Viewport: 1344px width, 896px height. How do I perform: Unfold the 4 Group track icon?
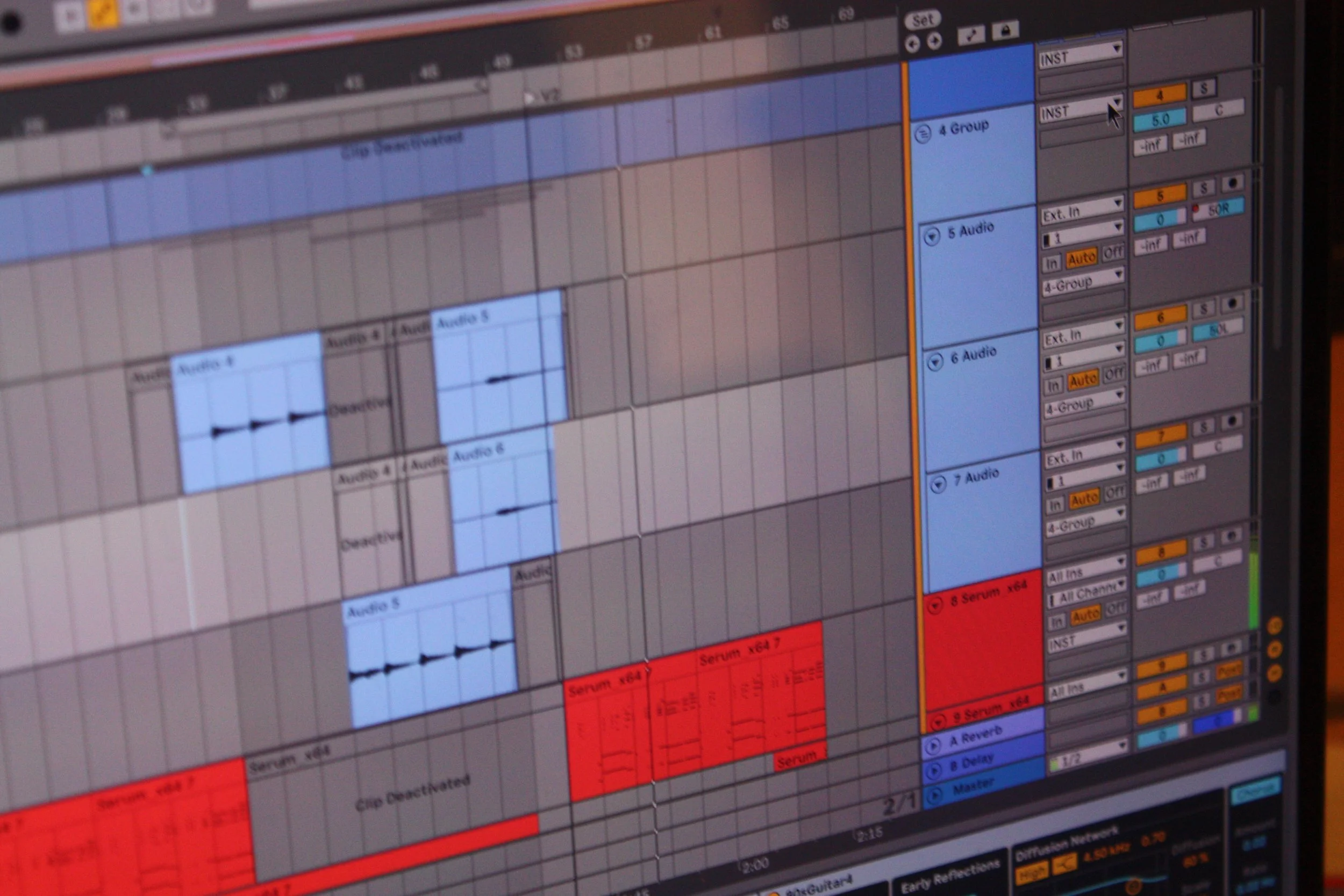point(924,134)
